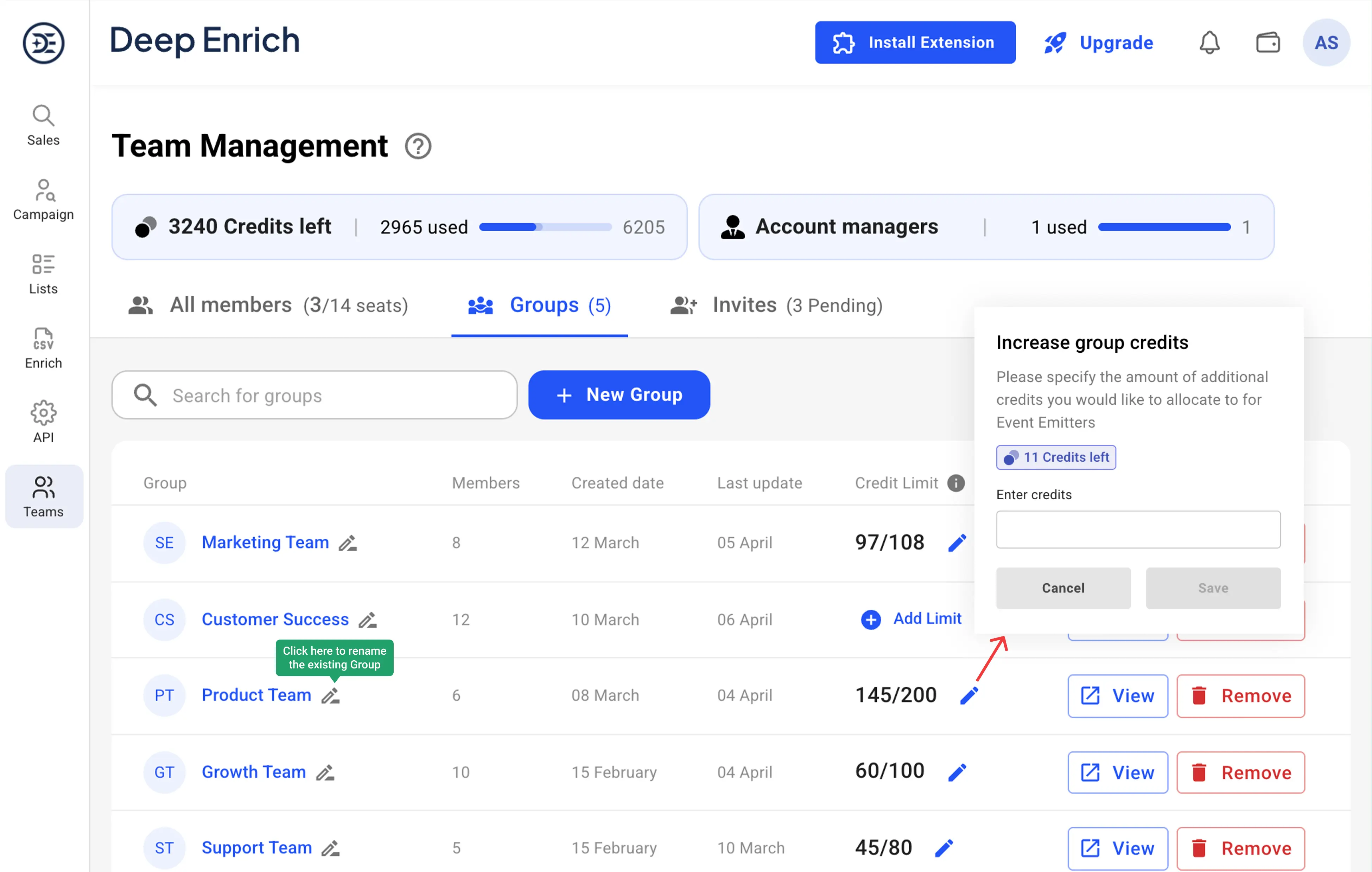Remove the Growth Team group
Viewport: 1372px width, 872px height.
tap(1240, 772)
